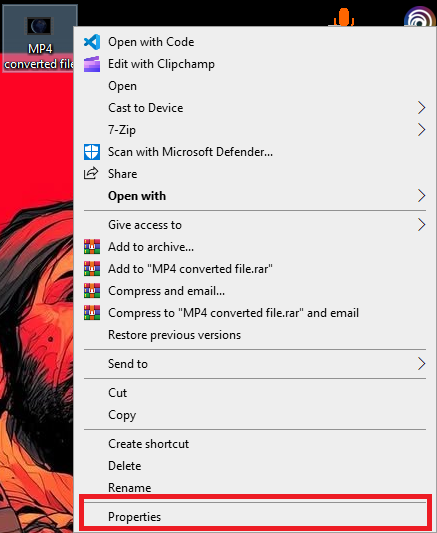Click the WinRAR icon beside Add to archive
Image resolution: width=437 pixels, height=533 pixels.
coord(92,247)
